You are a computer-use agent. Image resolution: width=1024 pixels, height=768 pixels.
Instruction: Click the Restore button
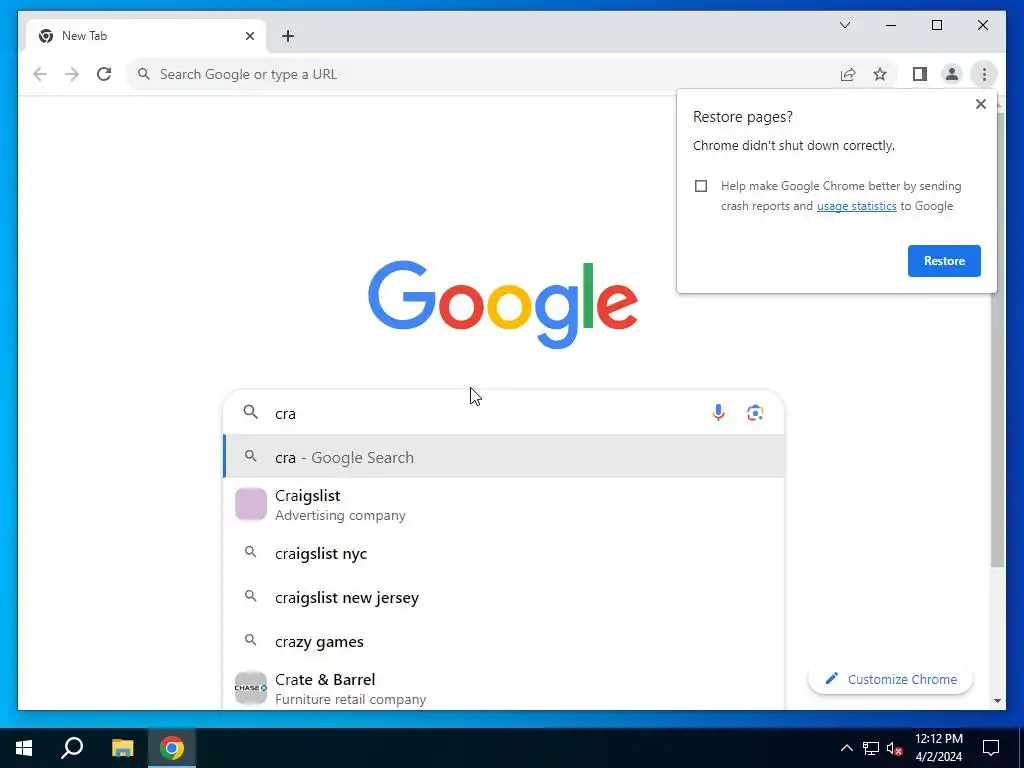[x=944, y=261]
